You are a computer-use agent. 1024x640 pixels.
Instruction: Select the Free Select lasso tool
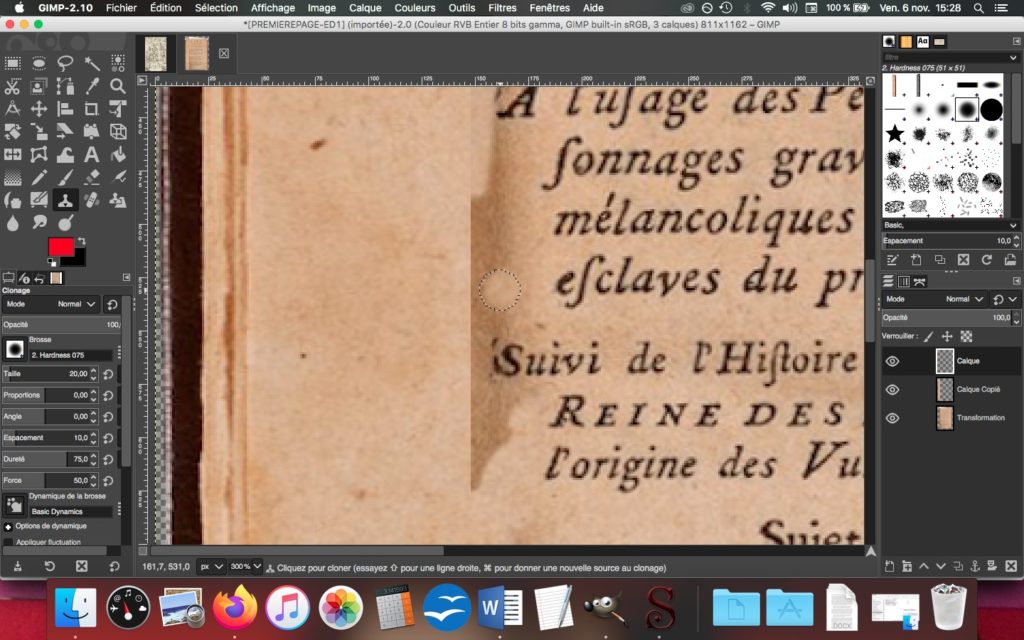[65, 63]
